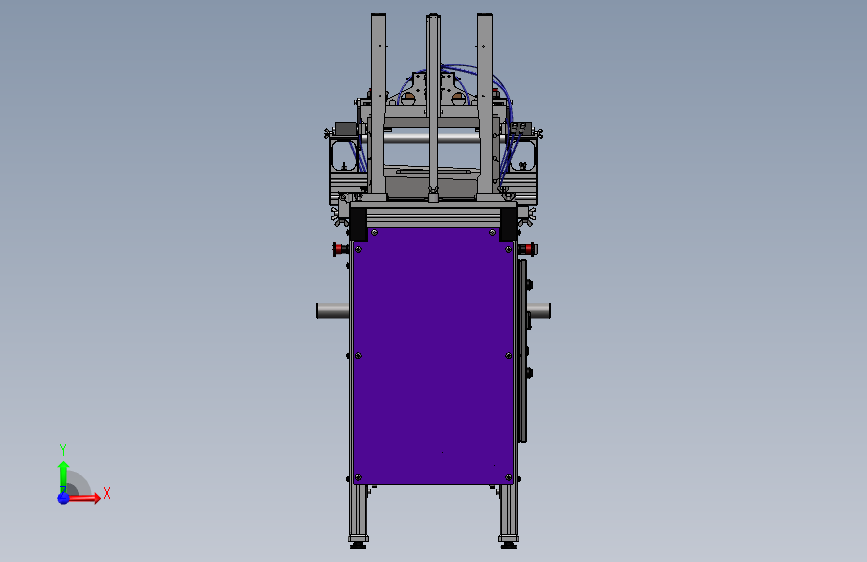
Task: Click the X label of the triad
Action: [x=107, y=493]
